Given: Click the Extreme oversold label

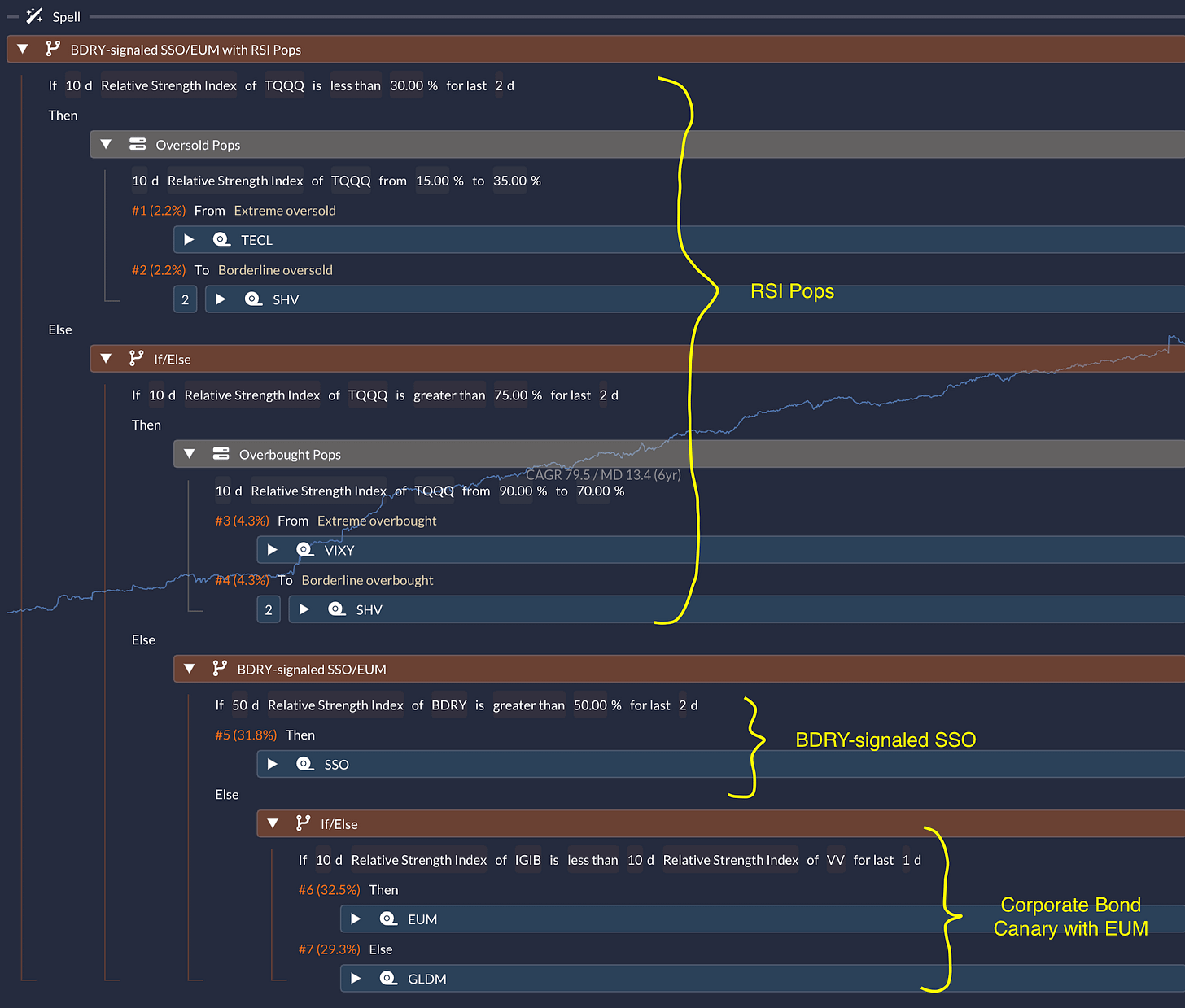Looking at the screenshot, I should pos(285,210).
